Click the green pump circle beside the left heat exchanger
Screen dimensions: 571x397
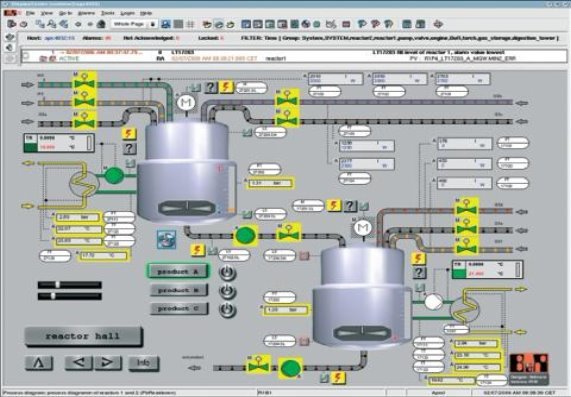[114, 175]
